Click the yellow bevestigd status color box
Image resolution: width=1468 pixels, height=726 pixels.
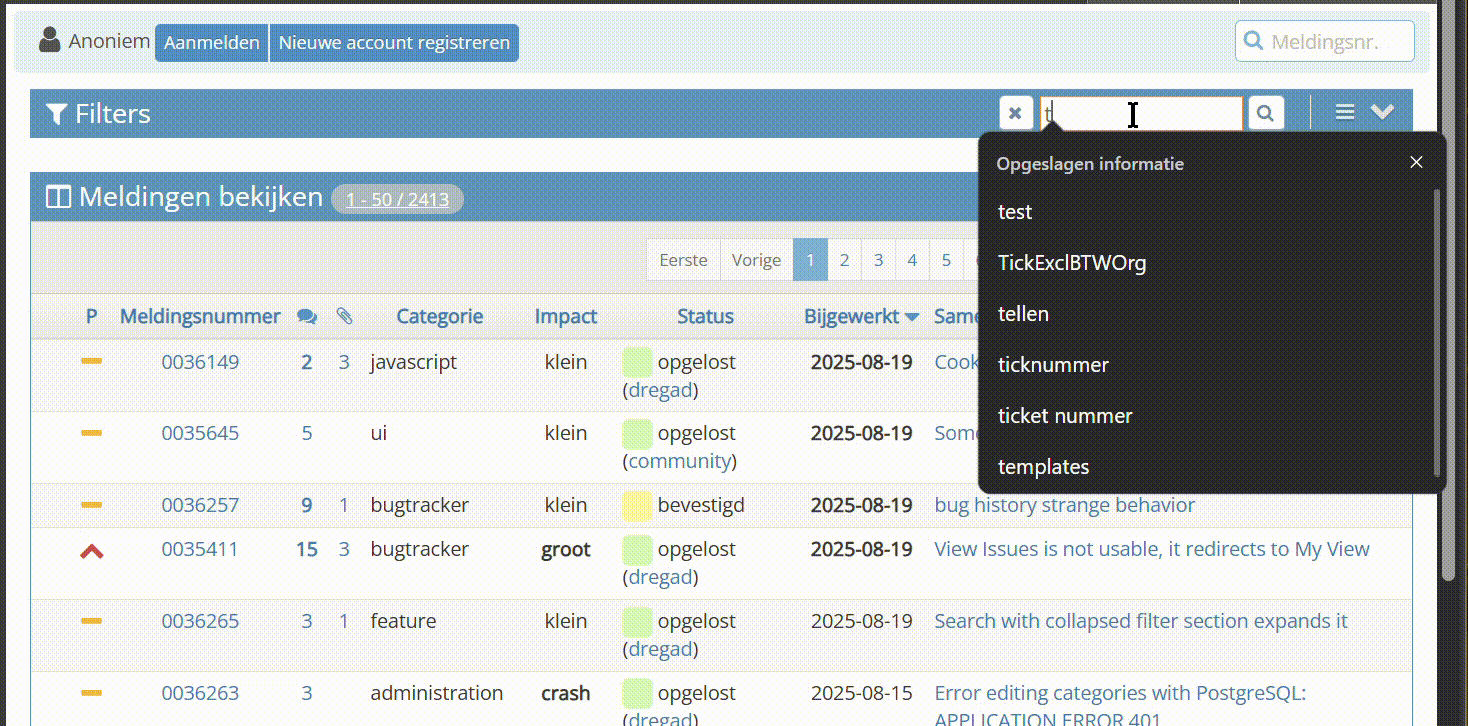[x=637, y=506]
